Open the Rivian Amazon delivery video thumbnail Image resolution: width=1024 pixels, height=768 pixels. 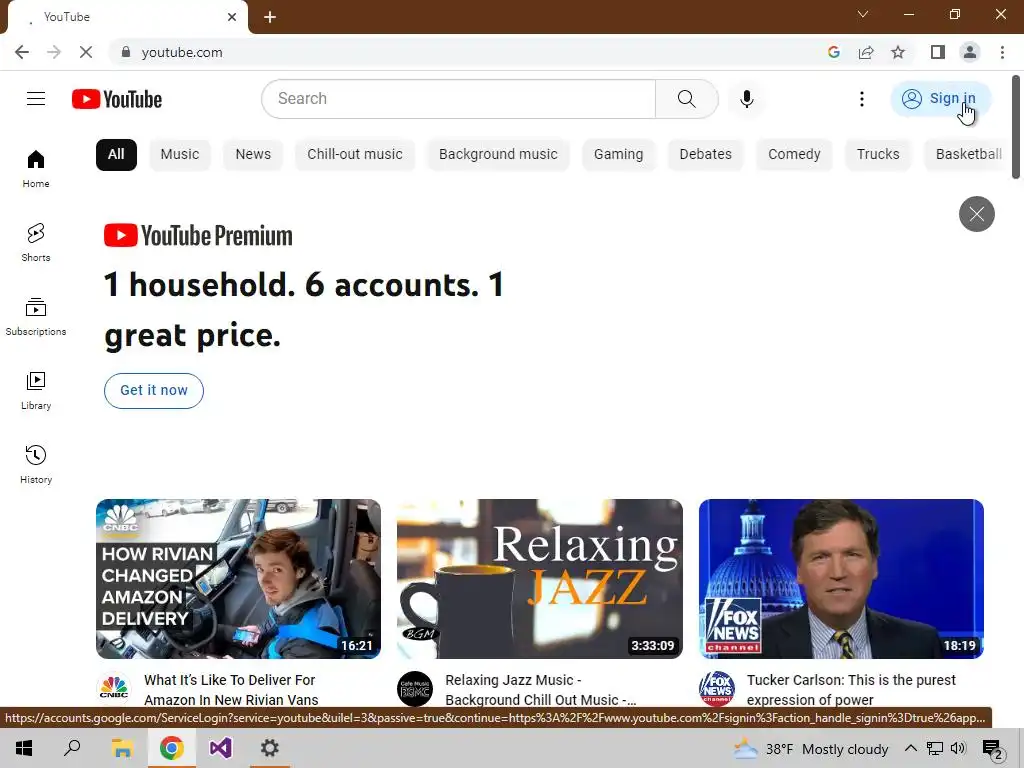click(238, 579)
